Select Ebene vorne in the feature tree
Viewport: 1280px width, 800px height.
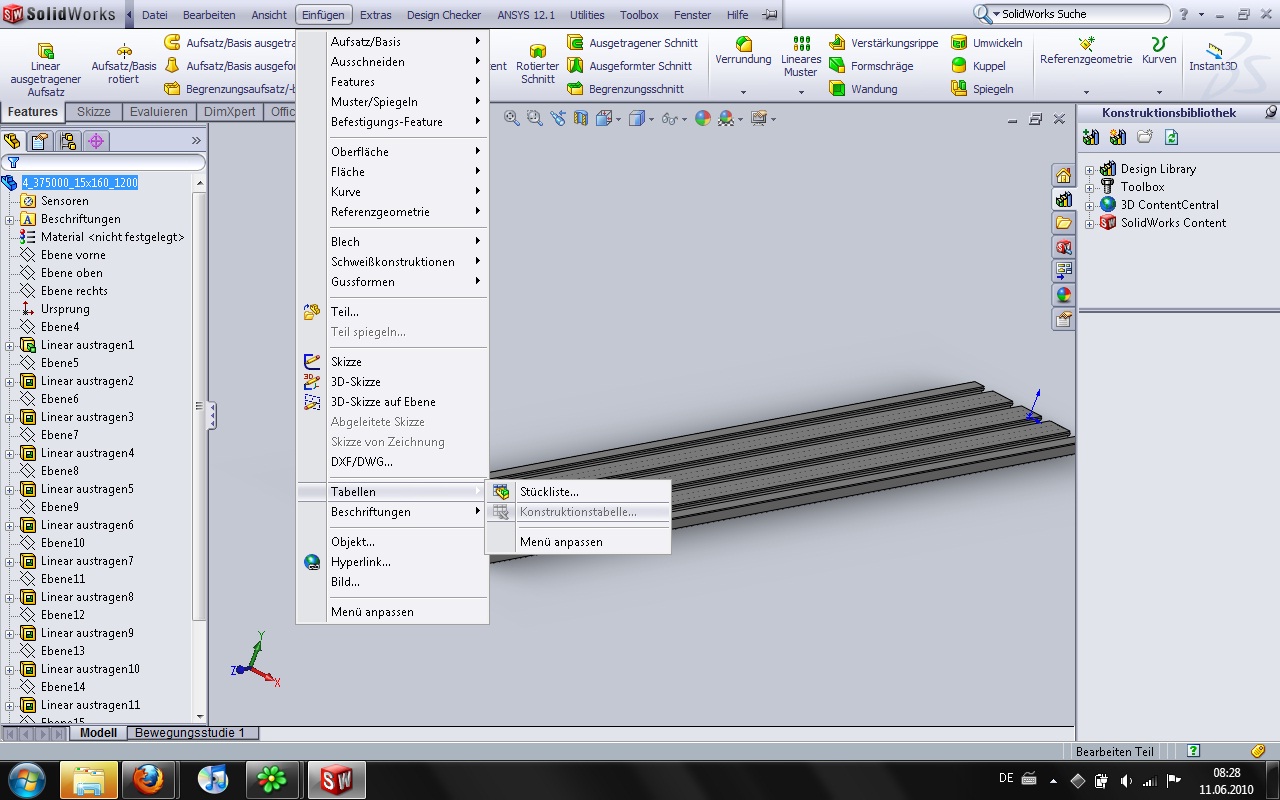[x=73, y=255]
